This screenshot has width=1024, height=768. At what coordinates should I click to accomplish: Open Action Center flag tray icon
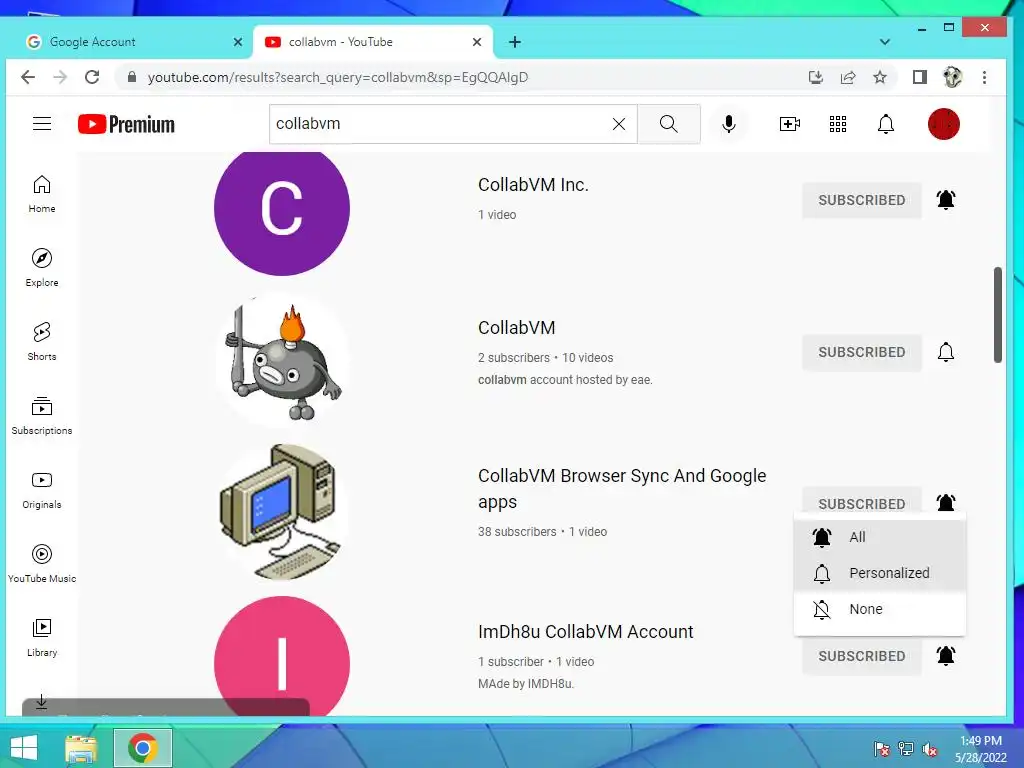881,749
